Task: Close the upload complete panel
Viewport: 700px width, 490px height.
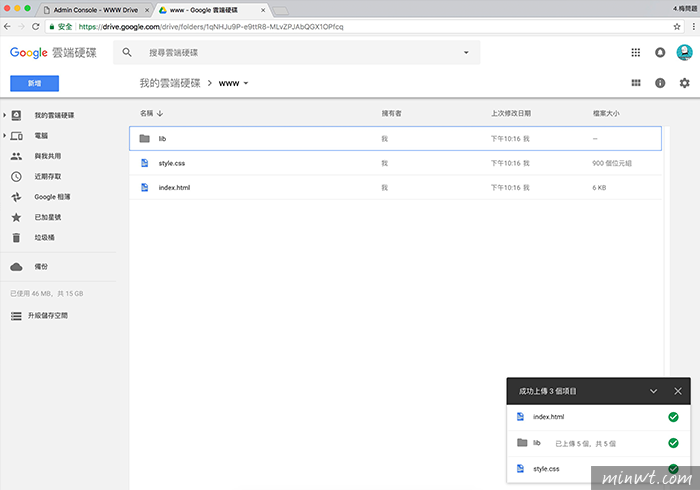Action: (678, 391)
